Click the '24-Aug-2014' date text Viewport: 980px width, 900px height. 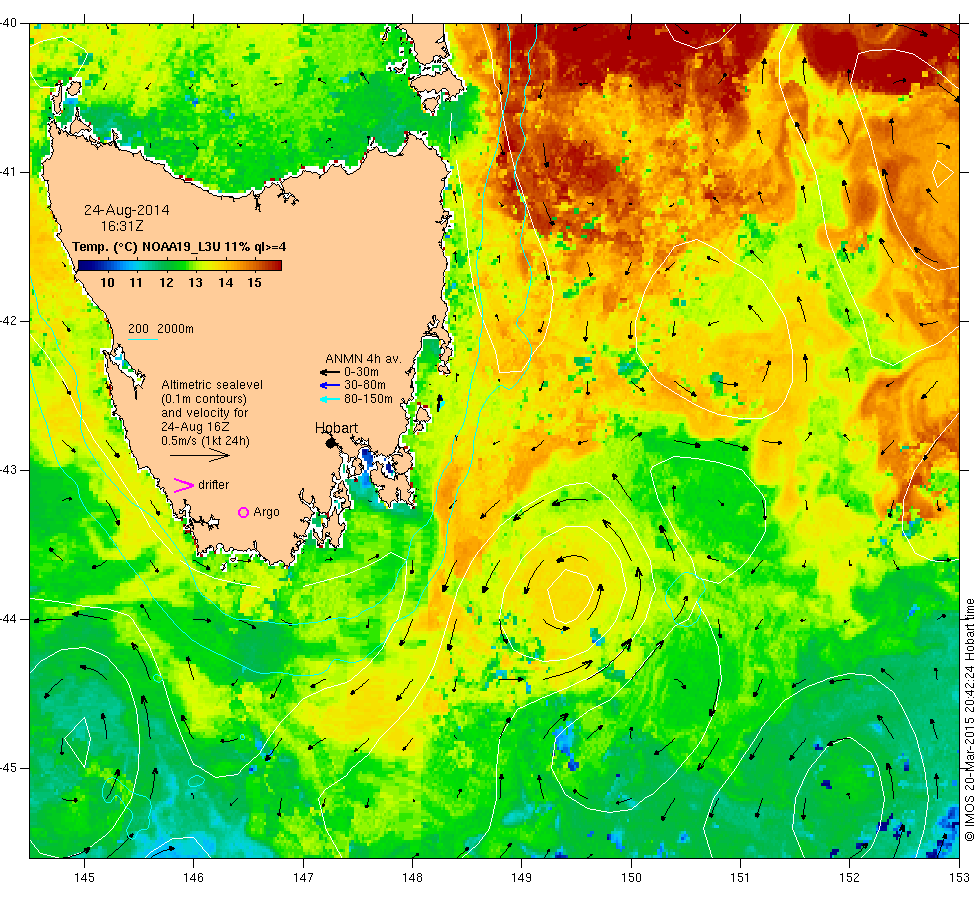pyautogui.click(x=127, y=210)
